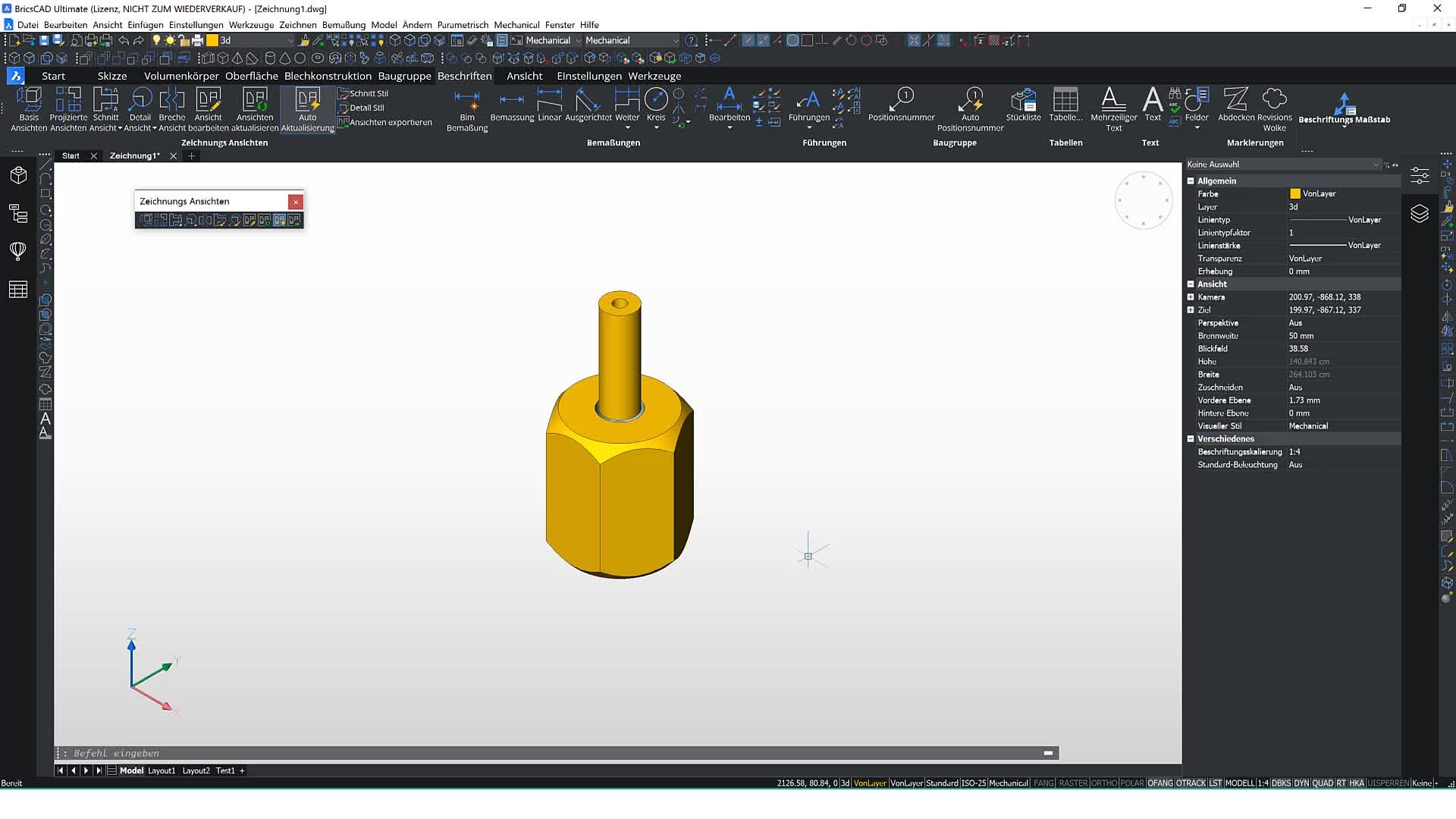Open the layers panel icon on right
Image resolution: width=1456 pixels, height=819 pixels.
click(x=1420, y=214)
